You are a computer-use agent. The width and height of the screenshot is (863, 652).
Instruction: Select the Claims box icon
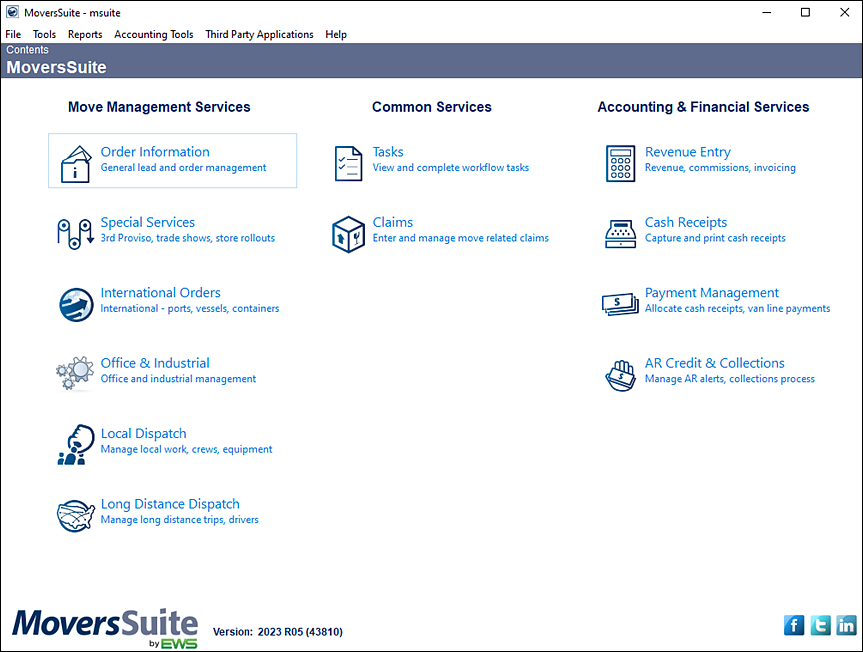(348, 232)
